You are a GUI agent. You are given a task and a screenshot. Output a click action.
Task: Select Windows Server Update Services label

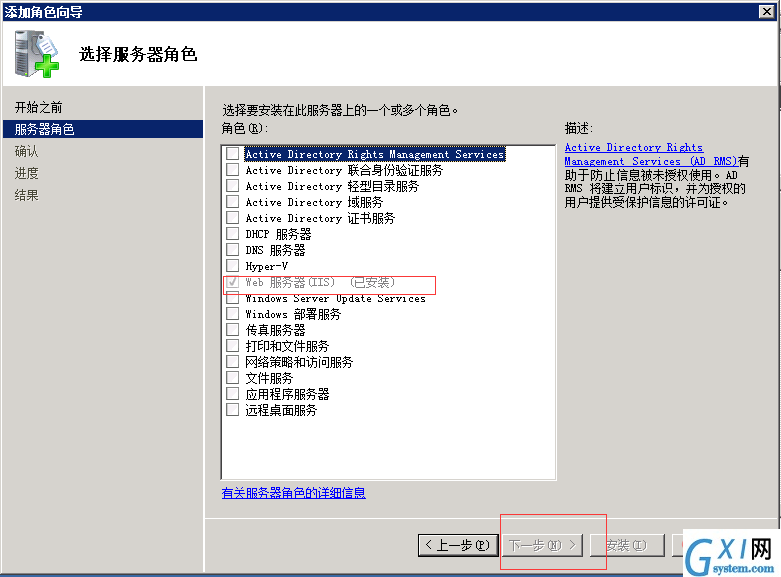click(x=335, y=298)
